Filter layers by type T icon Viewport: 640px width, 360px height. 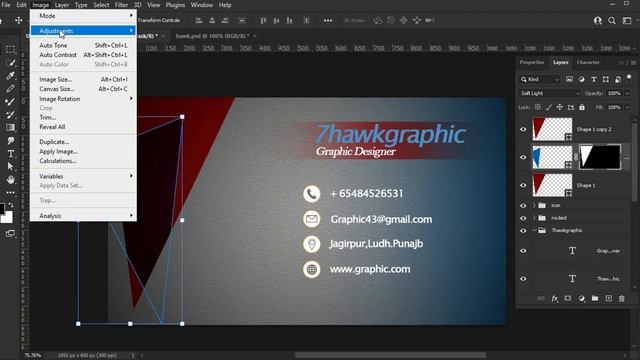click(x=594, y=79)
